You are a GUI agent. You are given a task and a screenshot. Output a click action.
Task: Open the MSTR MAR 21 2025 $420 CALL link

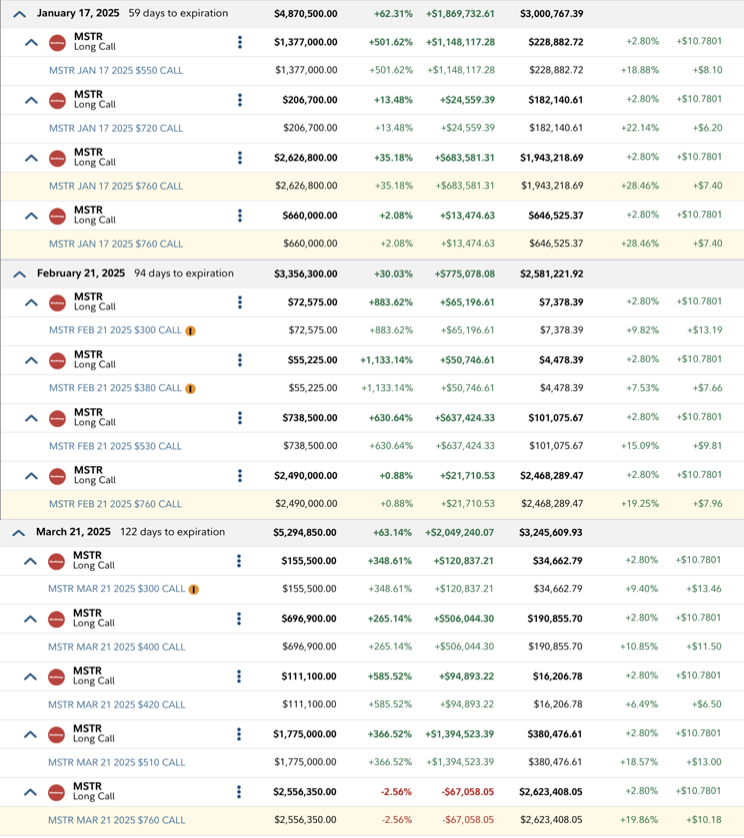[x=117, y=704]
